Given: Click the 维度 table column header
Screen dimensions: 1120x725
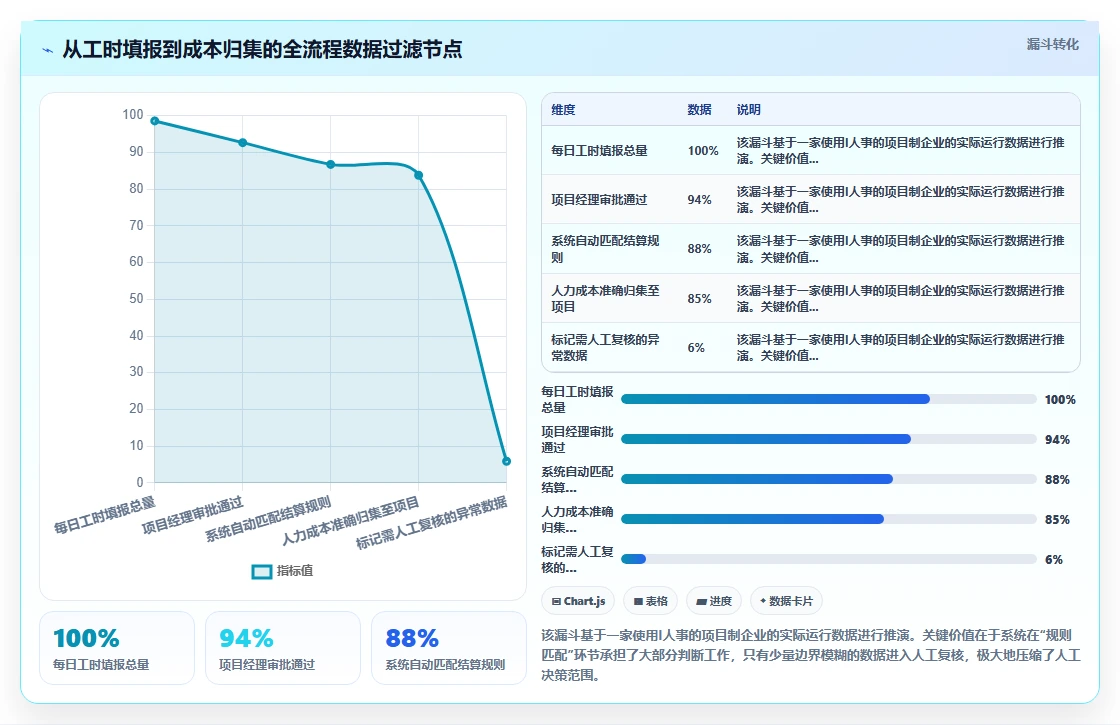Looking at the screenshot, I should pos(563,110).
